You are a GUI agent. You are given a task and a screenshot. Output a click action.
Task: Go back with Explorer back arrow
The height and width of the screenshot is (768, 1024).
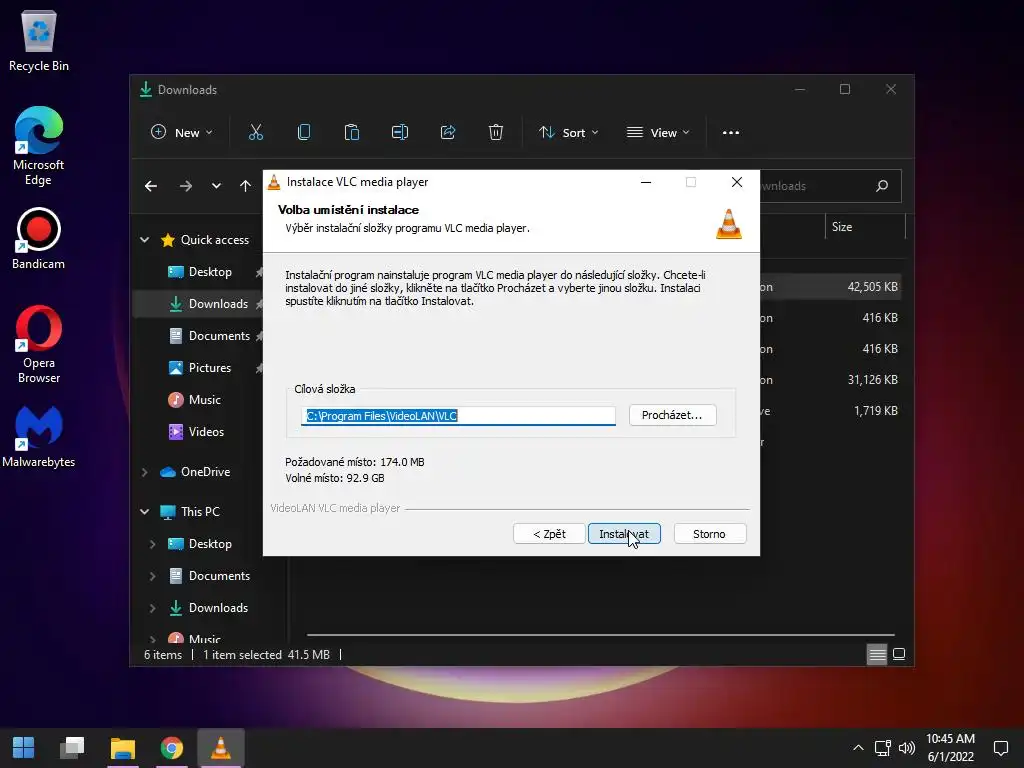(x=151, y=186)
